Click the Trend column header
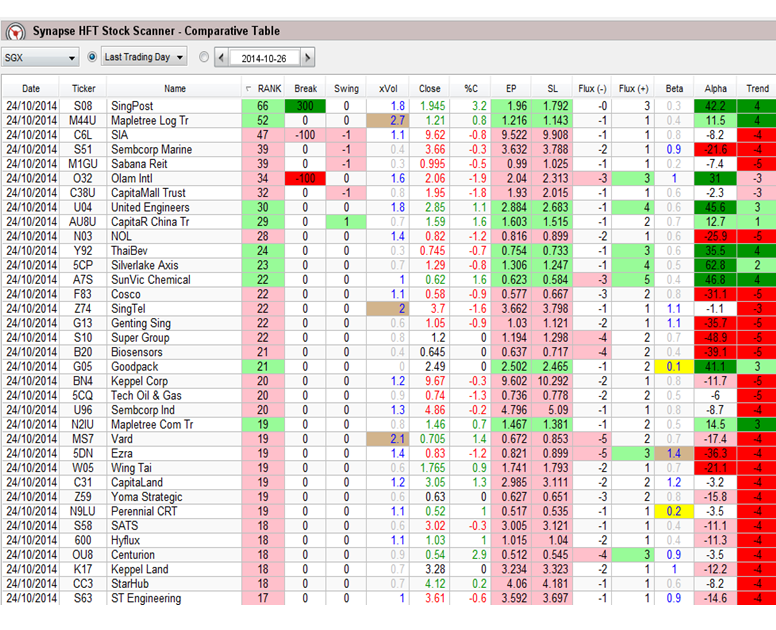 click(x=757, y=89)
